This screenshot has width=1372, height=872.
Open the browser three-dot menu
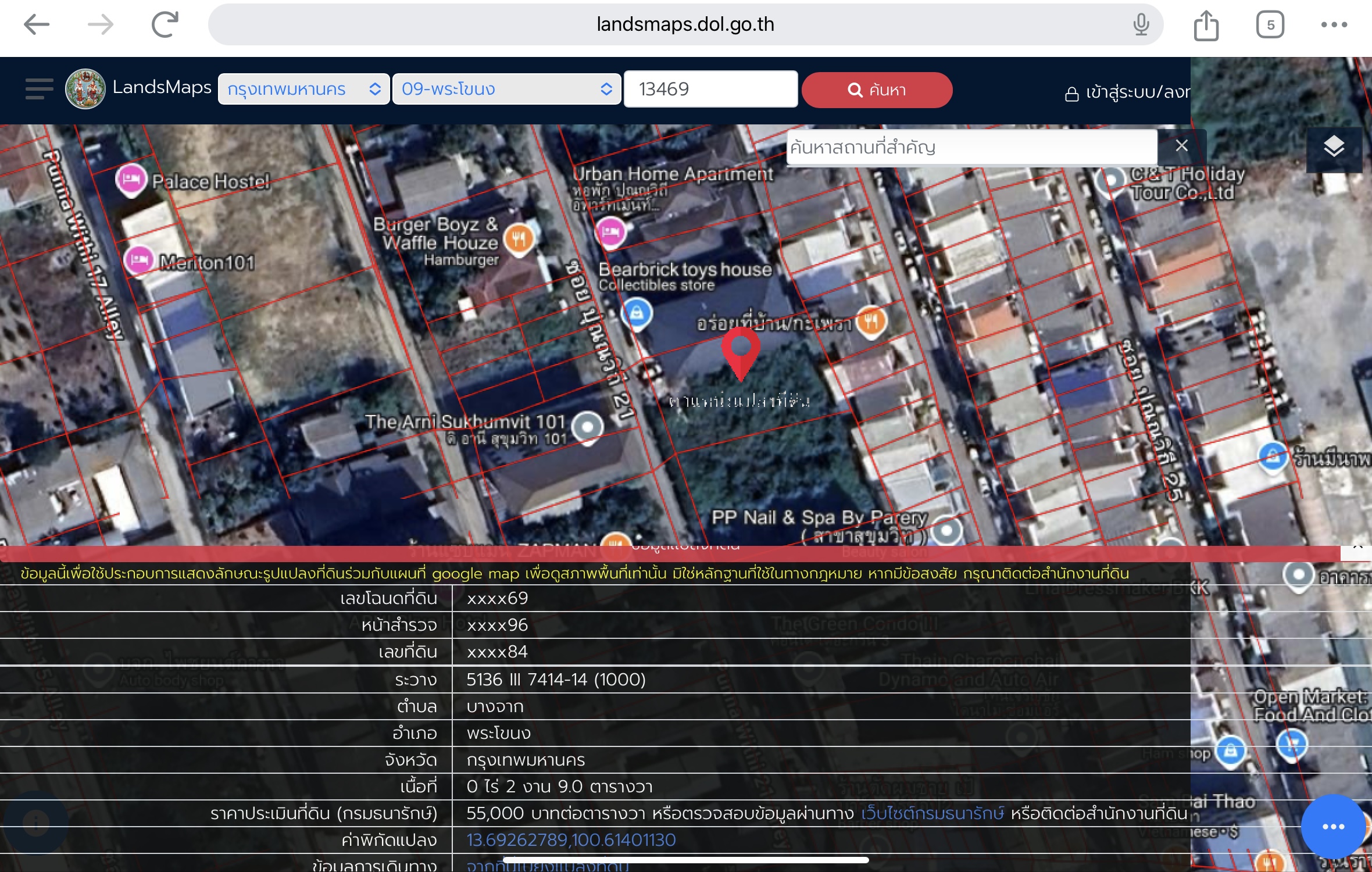(x=1334, y=25)
